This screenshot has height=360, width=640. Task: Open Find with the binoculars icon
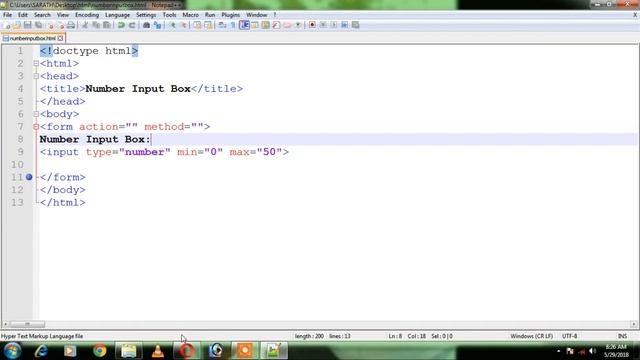[x=146, y=25]
